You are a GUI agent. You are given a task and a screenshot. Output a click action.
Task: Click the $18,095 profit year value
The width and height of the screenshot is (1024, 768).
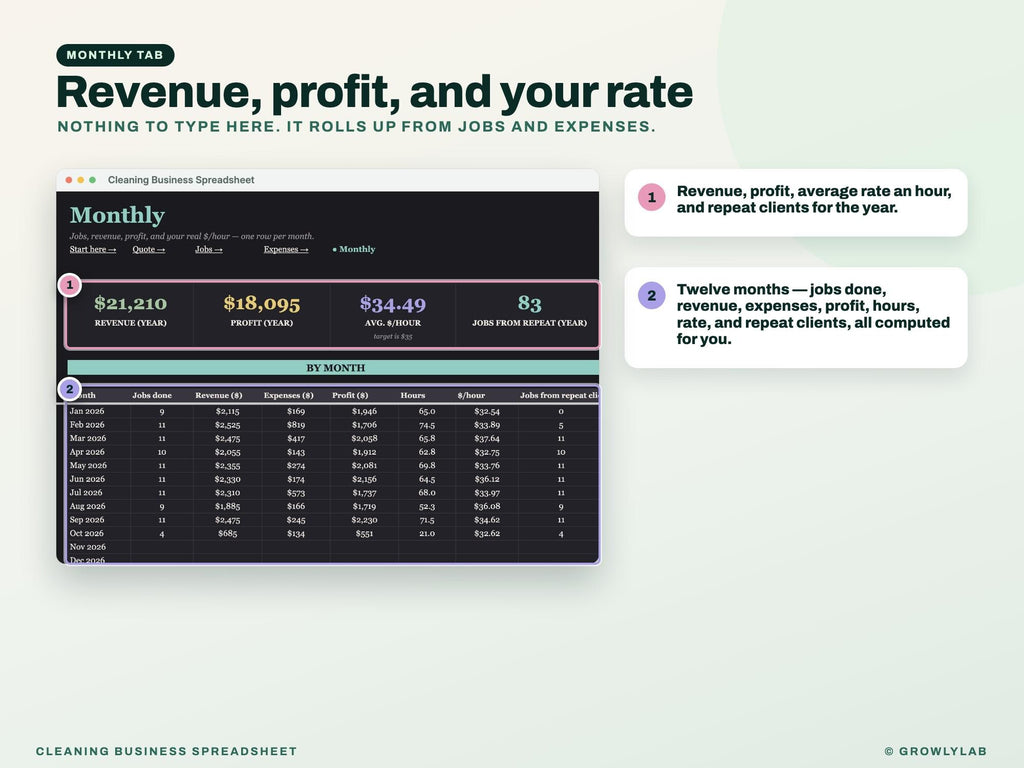262,303
